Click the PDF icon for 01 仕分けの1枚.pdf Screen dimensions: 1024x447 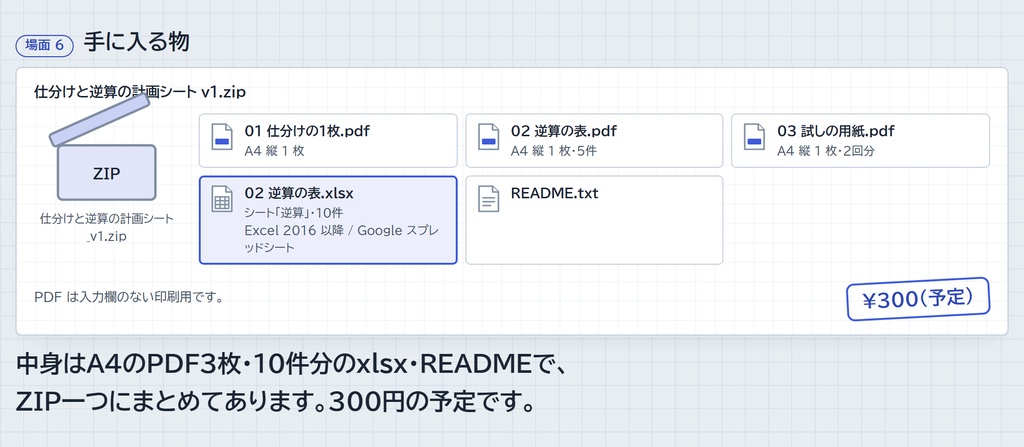pyautogui.click(x=222, y=138)
